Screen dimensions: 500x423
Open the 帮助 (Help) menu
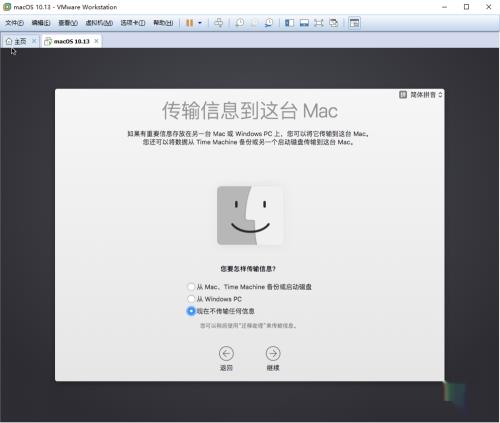coord(163,23)
